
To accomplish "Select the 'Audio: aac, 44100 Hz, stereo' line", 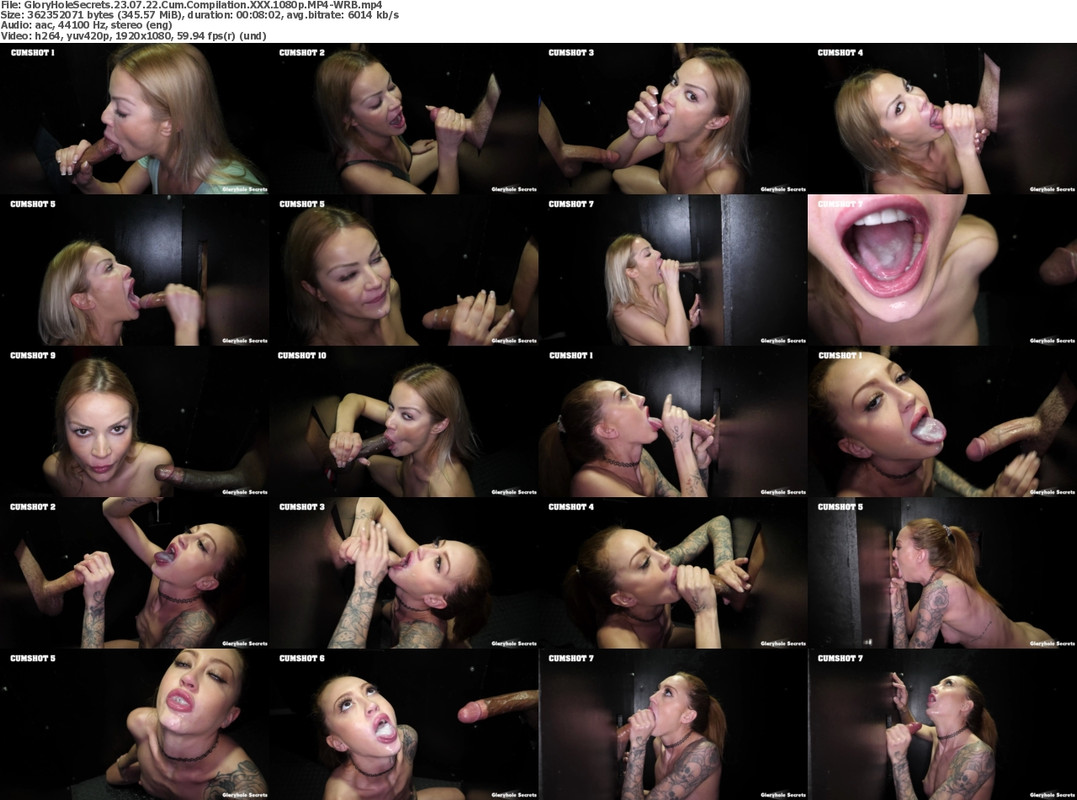I will 86,25.
